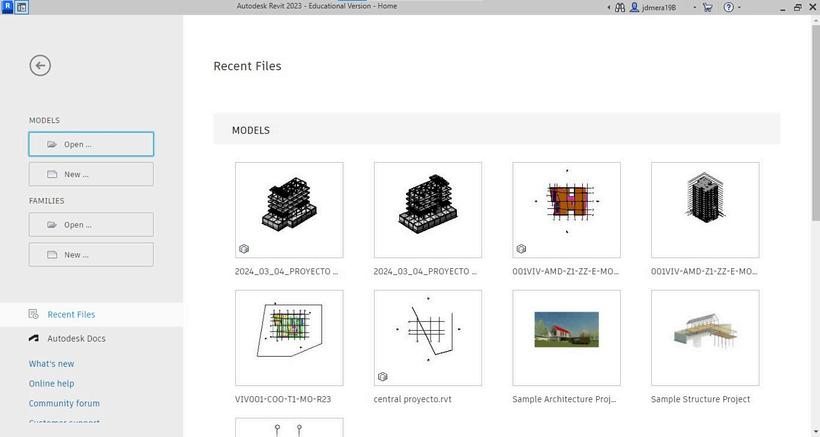This screenshot has height=437, width=820.
Task: Open the orange floor plan 001VIV-AMD model thumbnail
Action: coord(566,210)
